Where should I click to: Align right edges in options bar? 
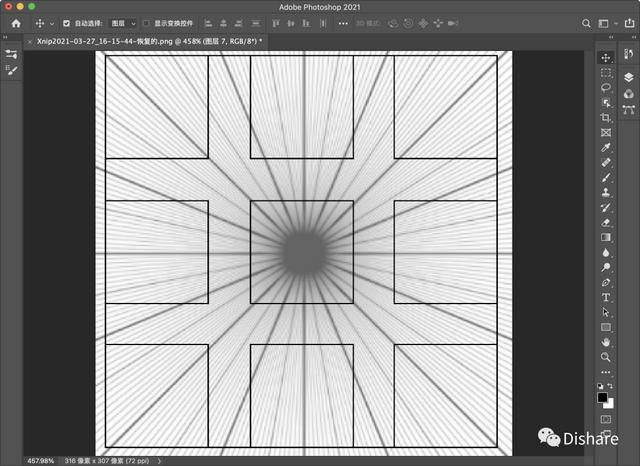coord(239,24)
